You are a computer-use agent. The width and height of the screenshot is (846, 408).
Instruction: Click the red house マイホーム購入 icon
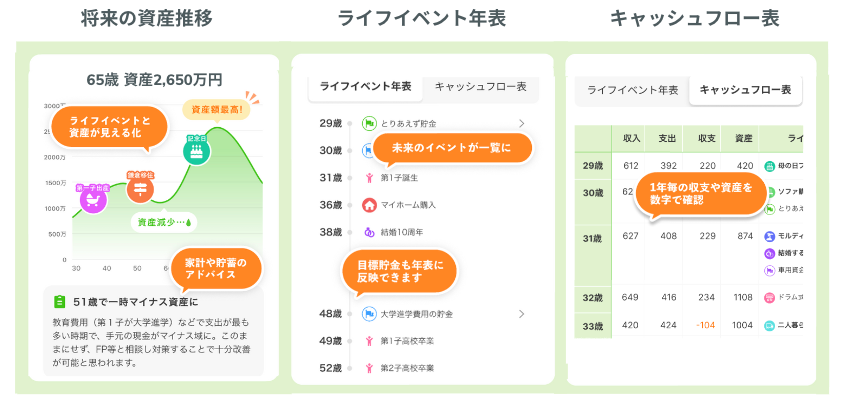click(x=369, y=205)
